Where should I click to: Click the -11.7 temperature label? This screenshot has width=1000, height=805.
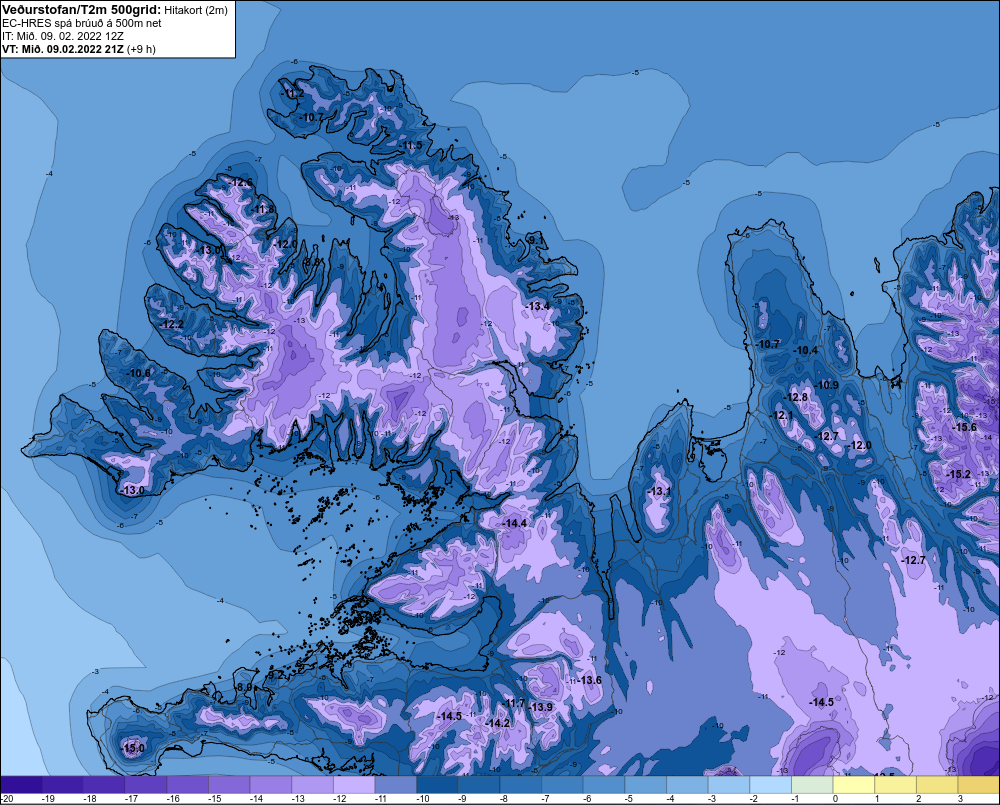(515, 703)
